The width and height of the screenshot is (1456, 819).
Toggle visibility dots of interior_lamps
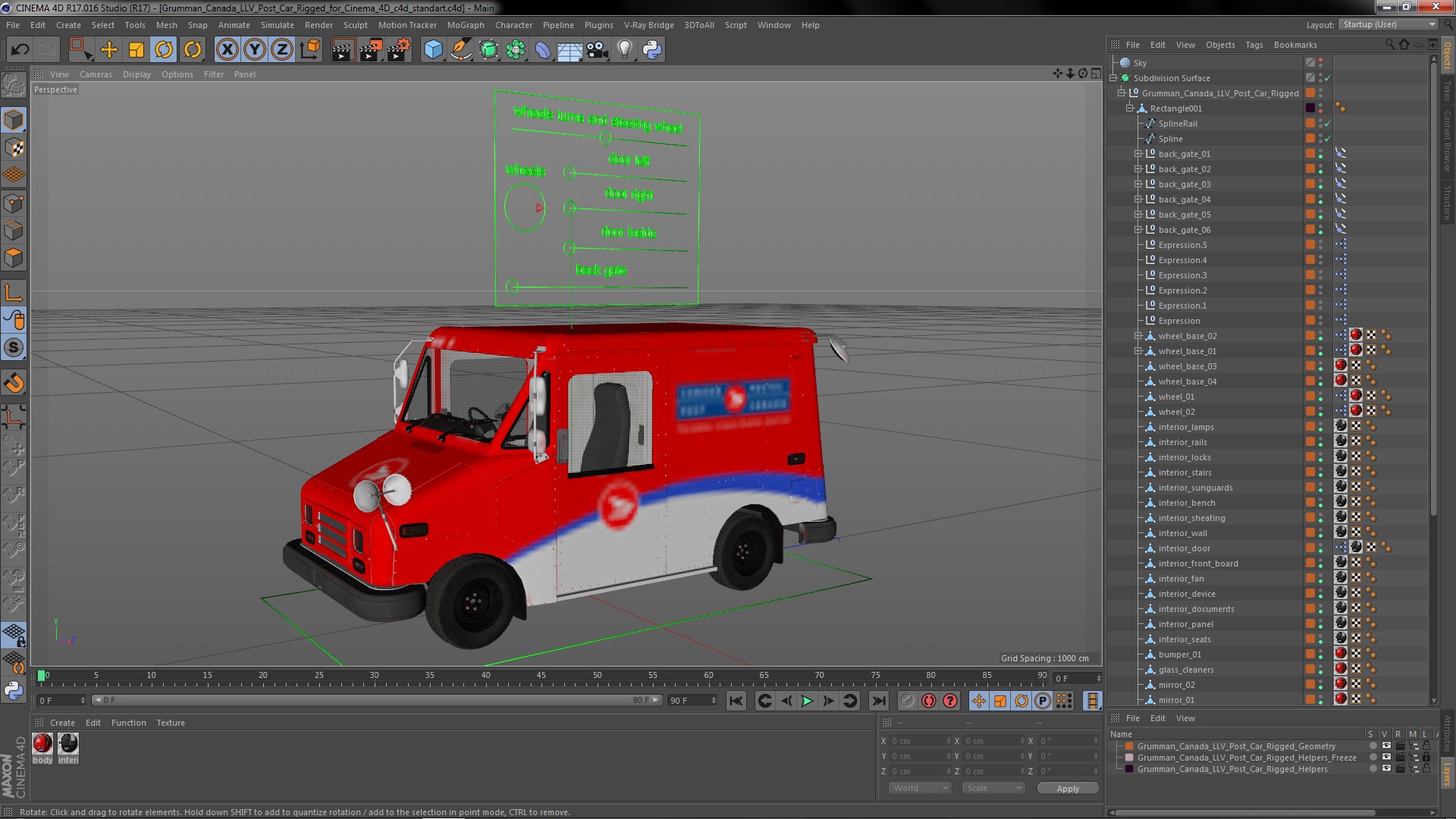point(1320,427)
